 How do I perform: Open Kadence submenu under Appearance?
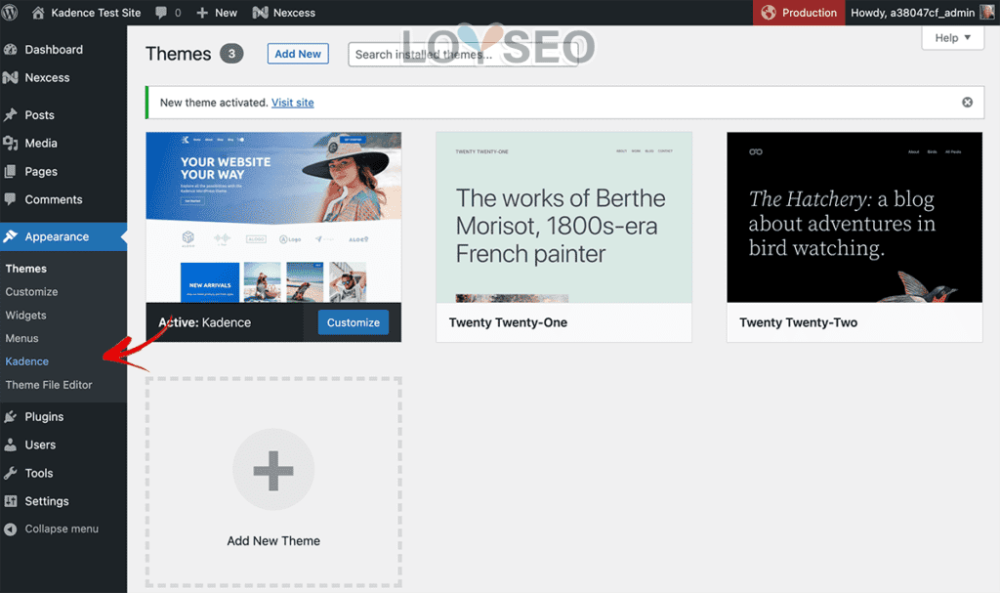[27, 362]
